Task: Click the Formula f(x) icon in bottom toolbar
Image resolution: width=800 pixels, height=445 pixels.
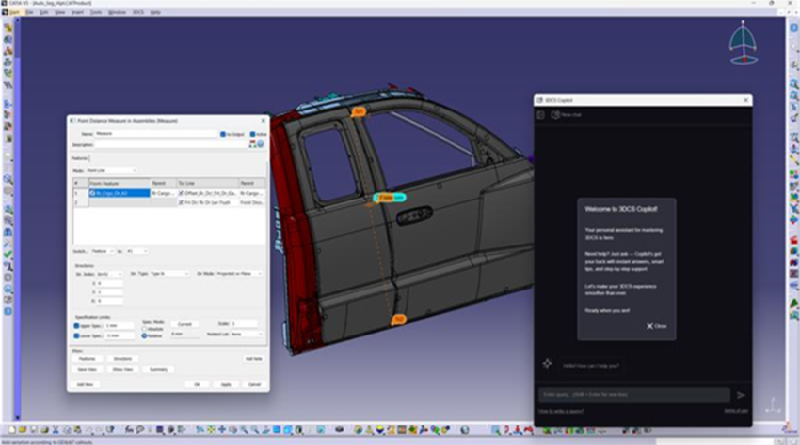Action: pos(129,430)
